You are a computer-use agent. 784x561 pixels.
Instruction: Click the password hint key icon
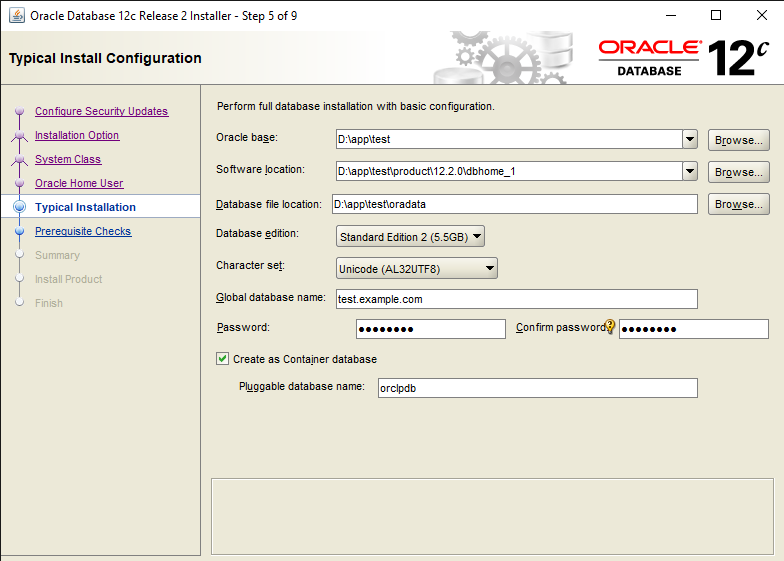(610, 326)
